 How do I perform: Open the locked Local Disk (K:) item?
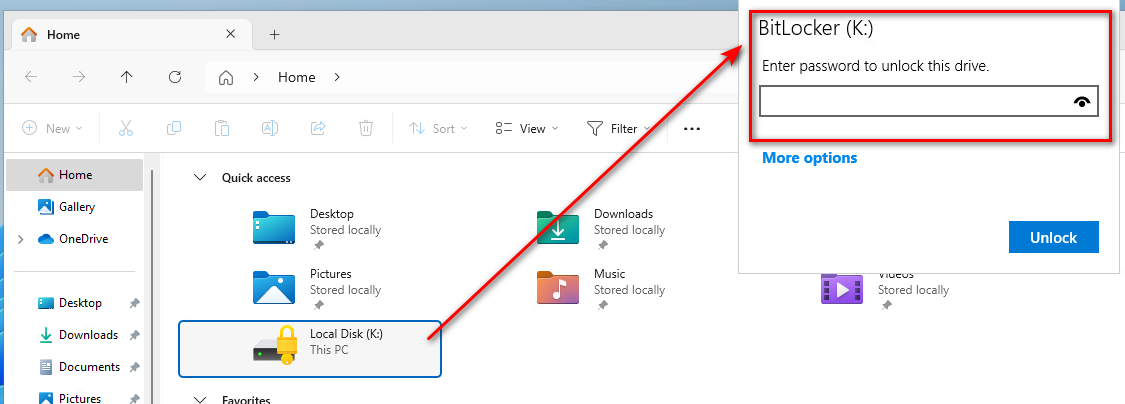point(309,349)
